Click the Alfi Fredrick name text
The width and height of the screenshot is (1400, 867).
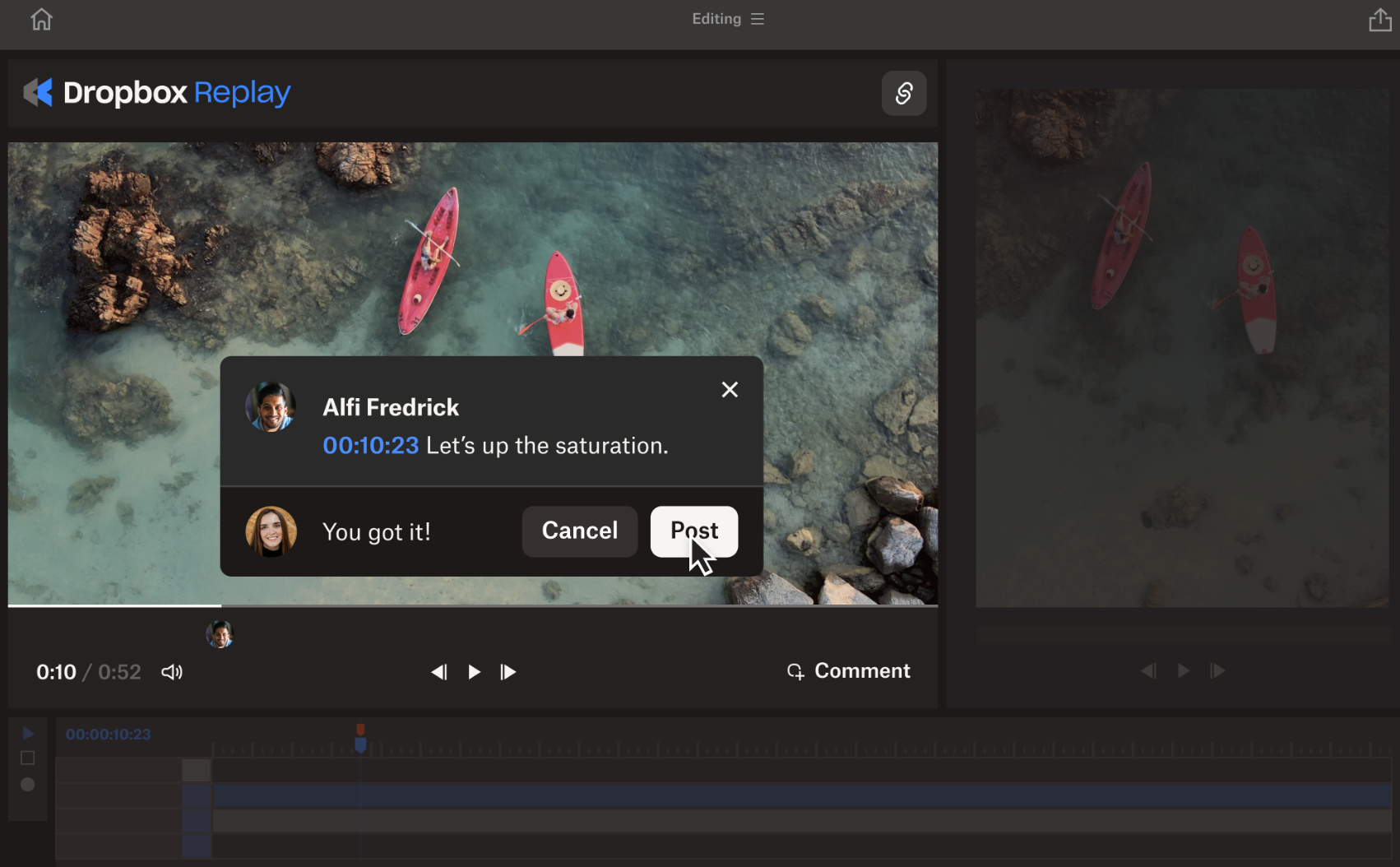(391, 407)
